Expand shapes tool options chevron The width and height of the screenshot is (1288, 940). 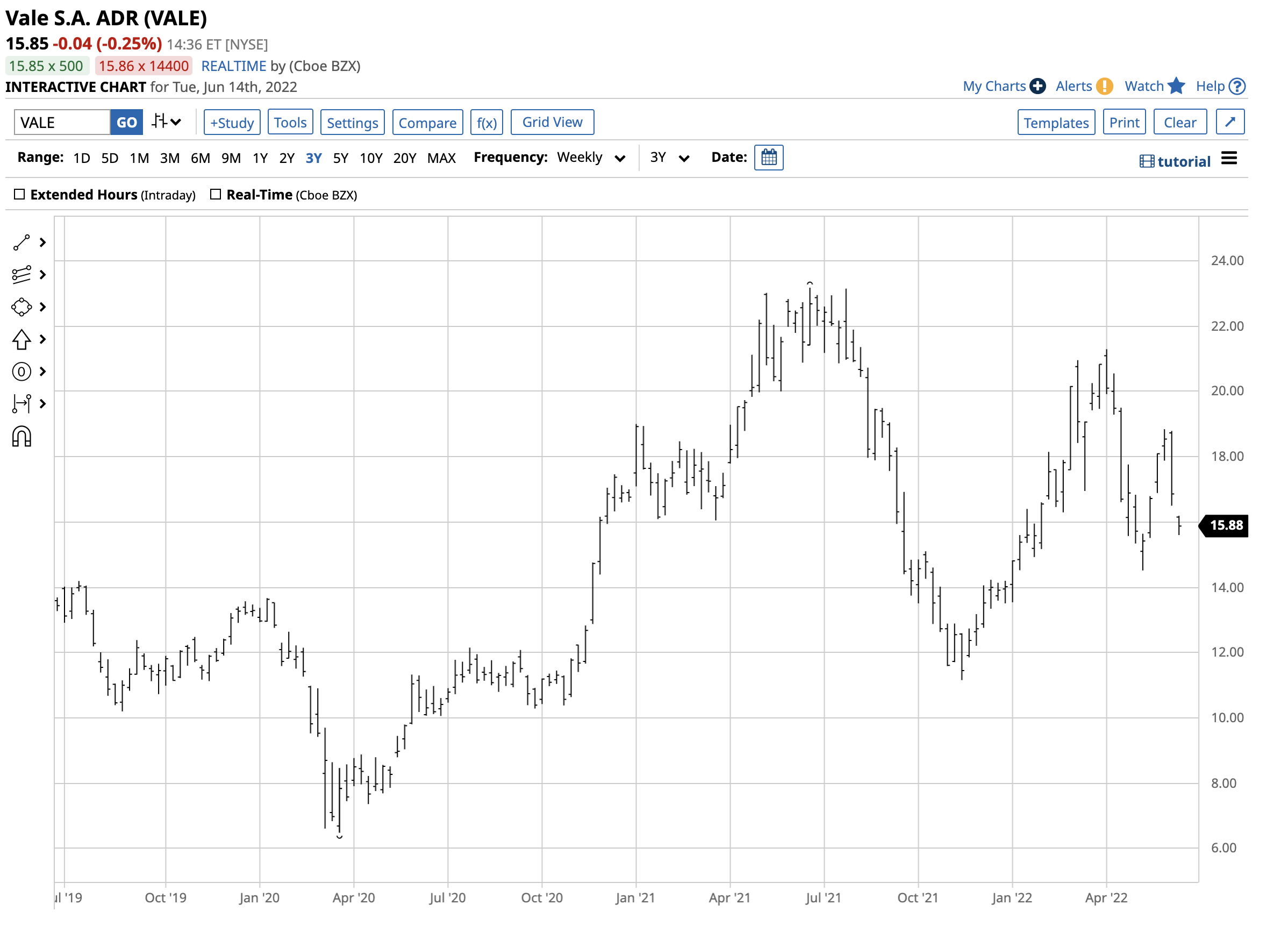42,307
